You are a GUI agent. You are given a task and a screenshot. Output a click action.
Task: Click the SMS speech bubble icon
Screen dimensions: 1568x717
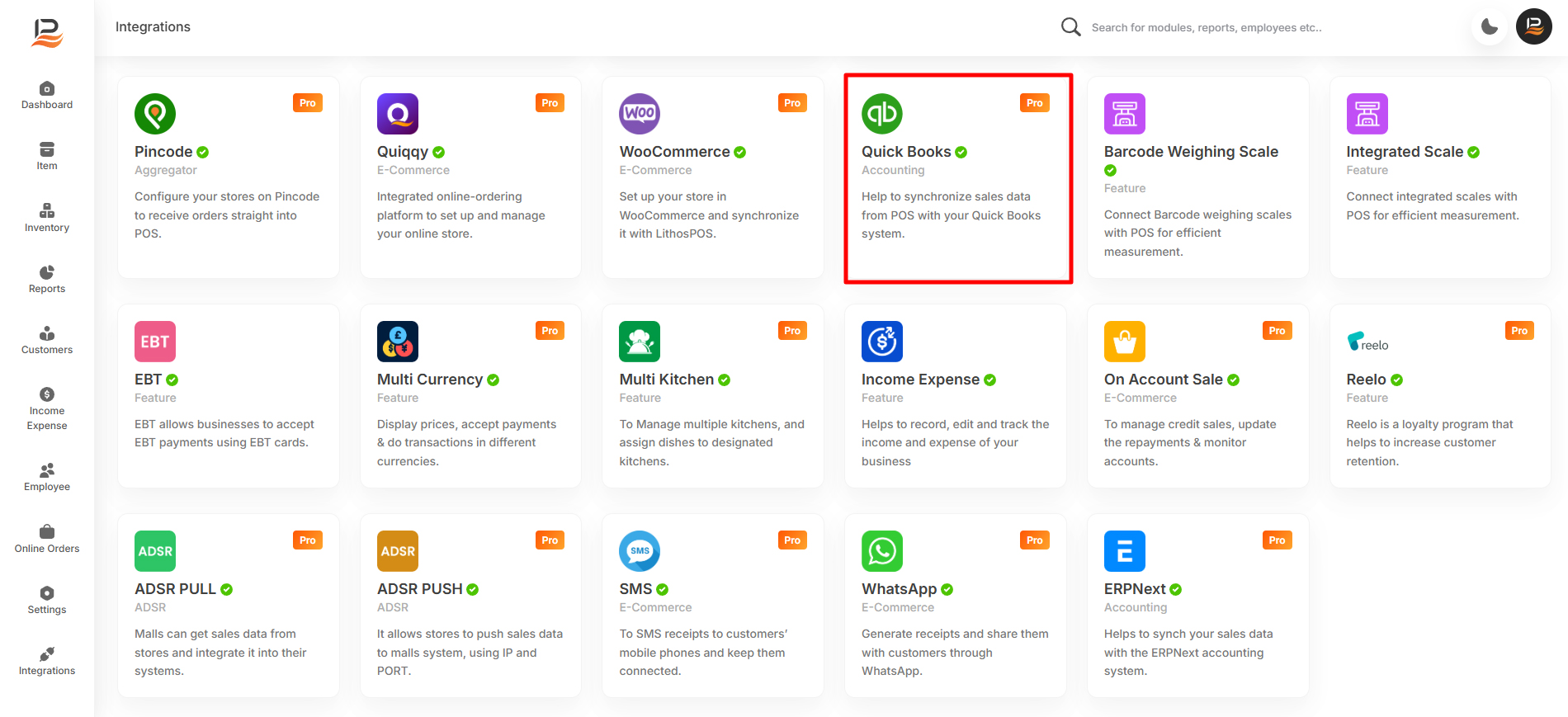pyautogui.click(x=640, y=551)
